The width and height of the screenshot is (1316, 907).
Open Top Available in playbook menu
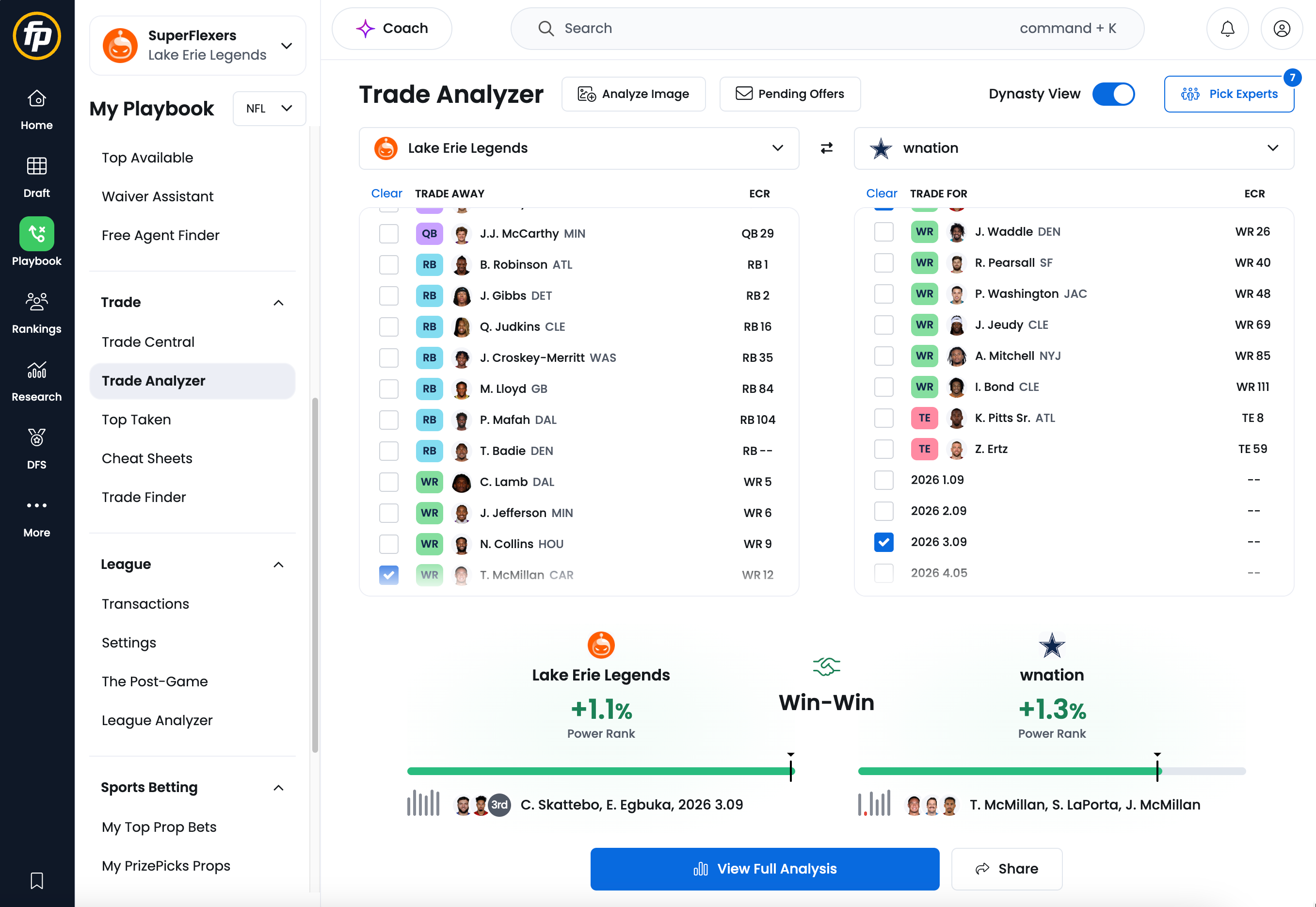[x=148, y=158]
